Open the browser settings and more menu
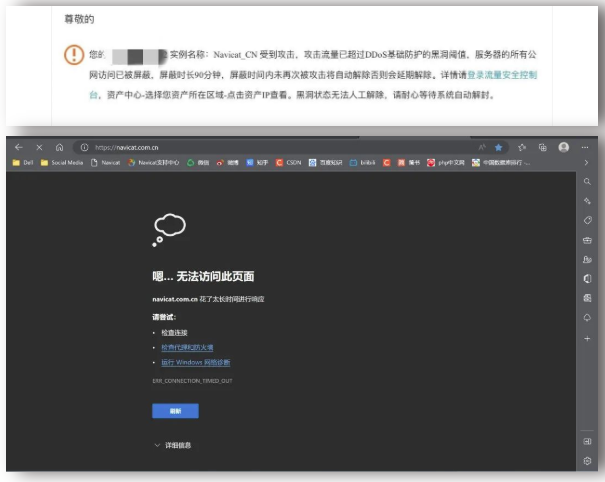 [x=585, y=147]
